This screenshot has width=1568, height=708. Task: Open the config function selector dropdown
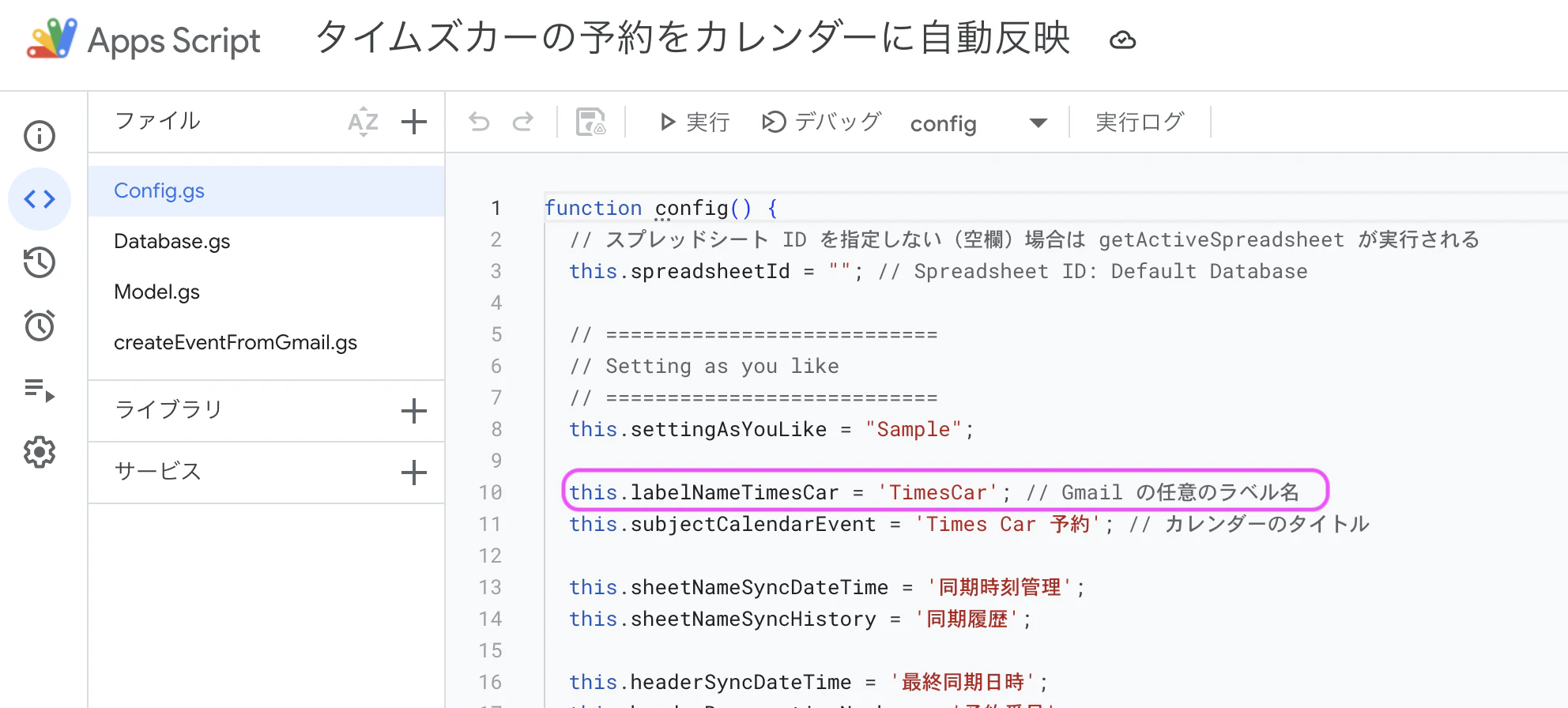click(x=978, y=123)
